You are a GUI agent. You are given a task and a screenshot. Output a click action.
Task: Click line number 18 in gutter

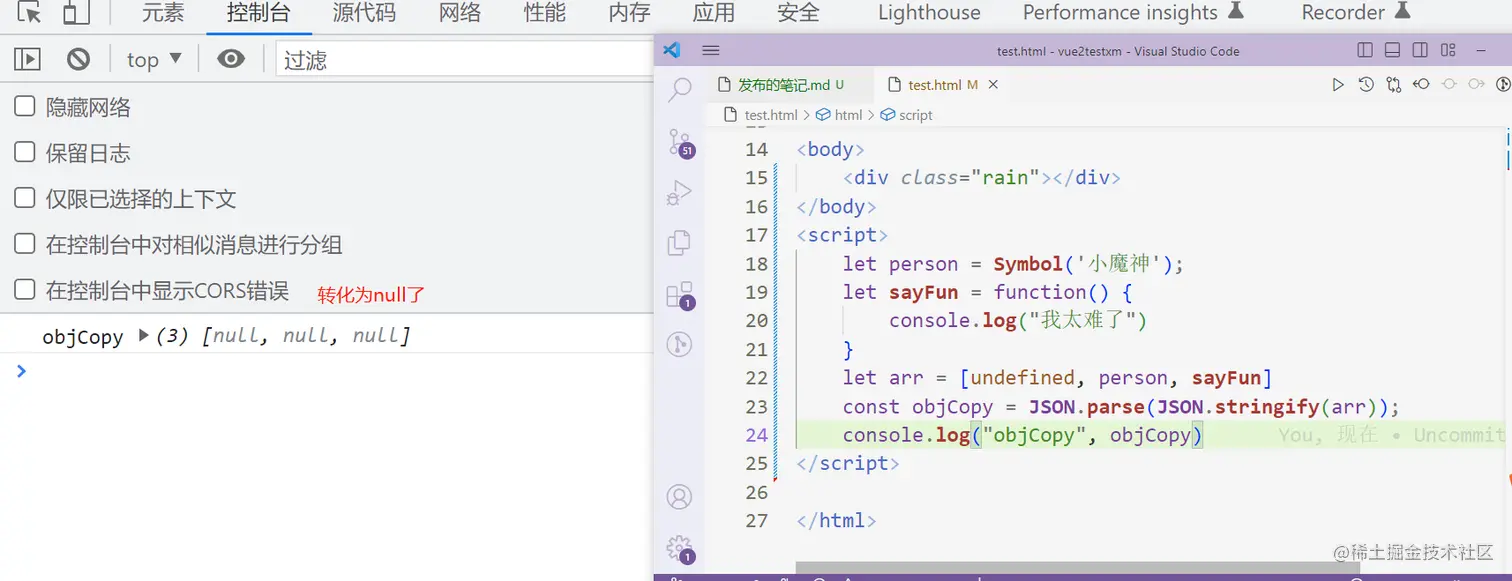pyautogui.click(x=757, y=264)
